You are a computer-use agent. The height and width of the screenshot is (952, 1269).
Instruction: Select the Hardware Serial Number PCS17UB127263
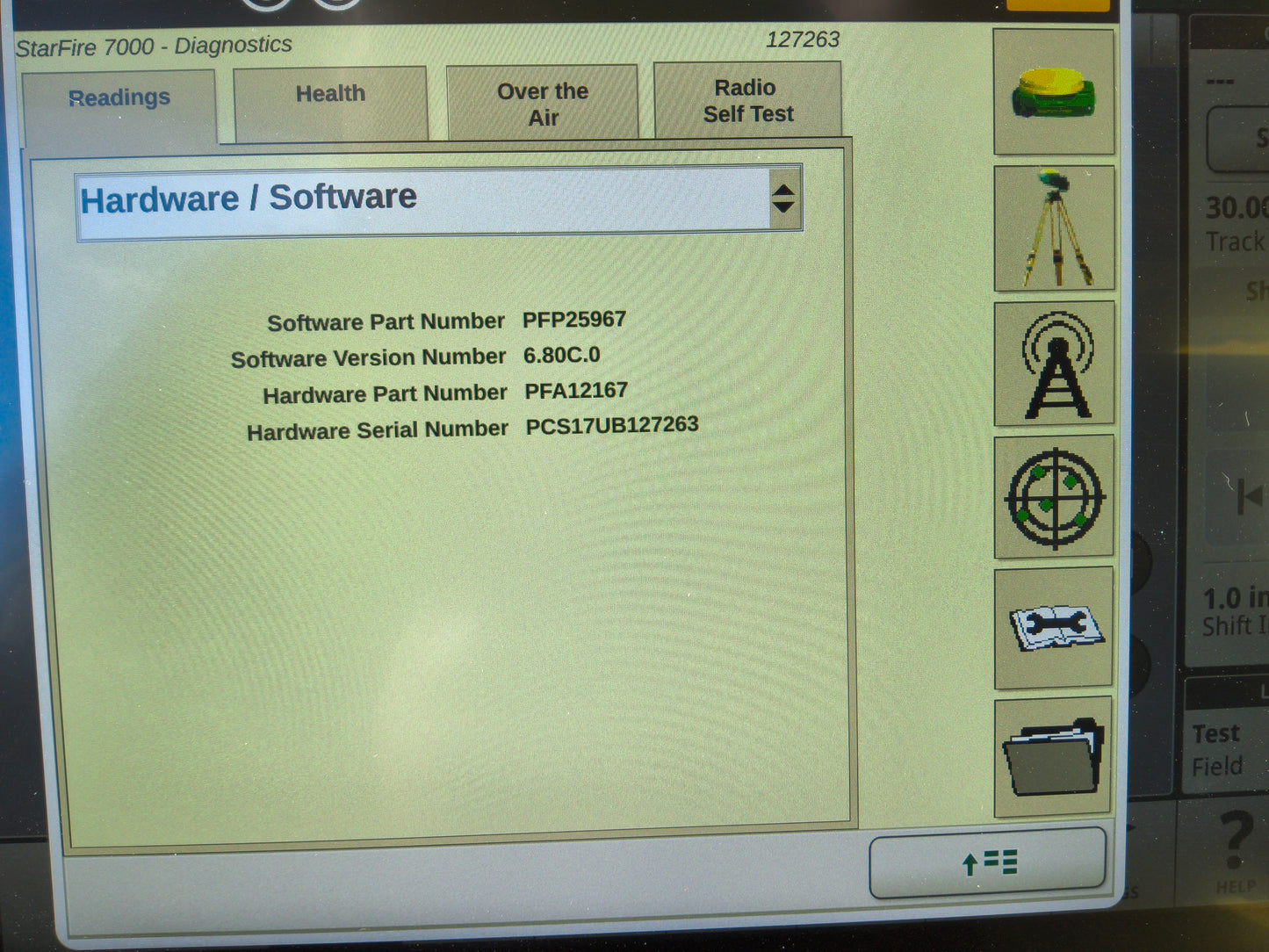[611, 424]
